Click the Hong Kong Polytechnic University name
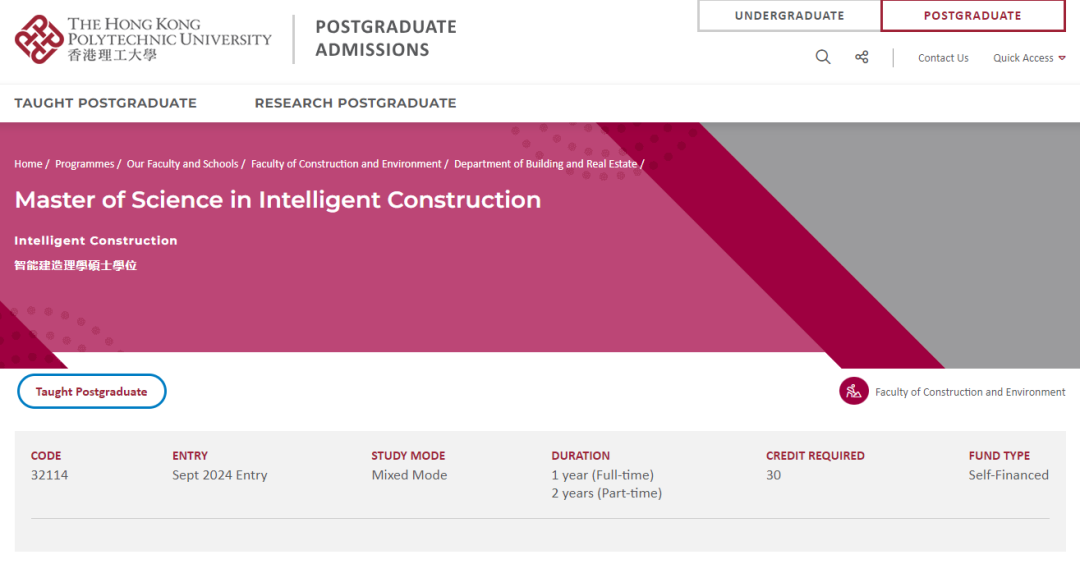The height and width of the screenshot is (564, 1080). pyautogui.click(x=169, y=39)
